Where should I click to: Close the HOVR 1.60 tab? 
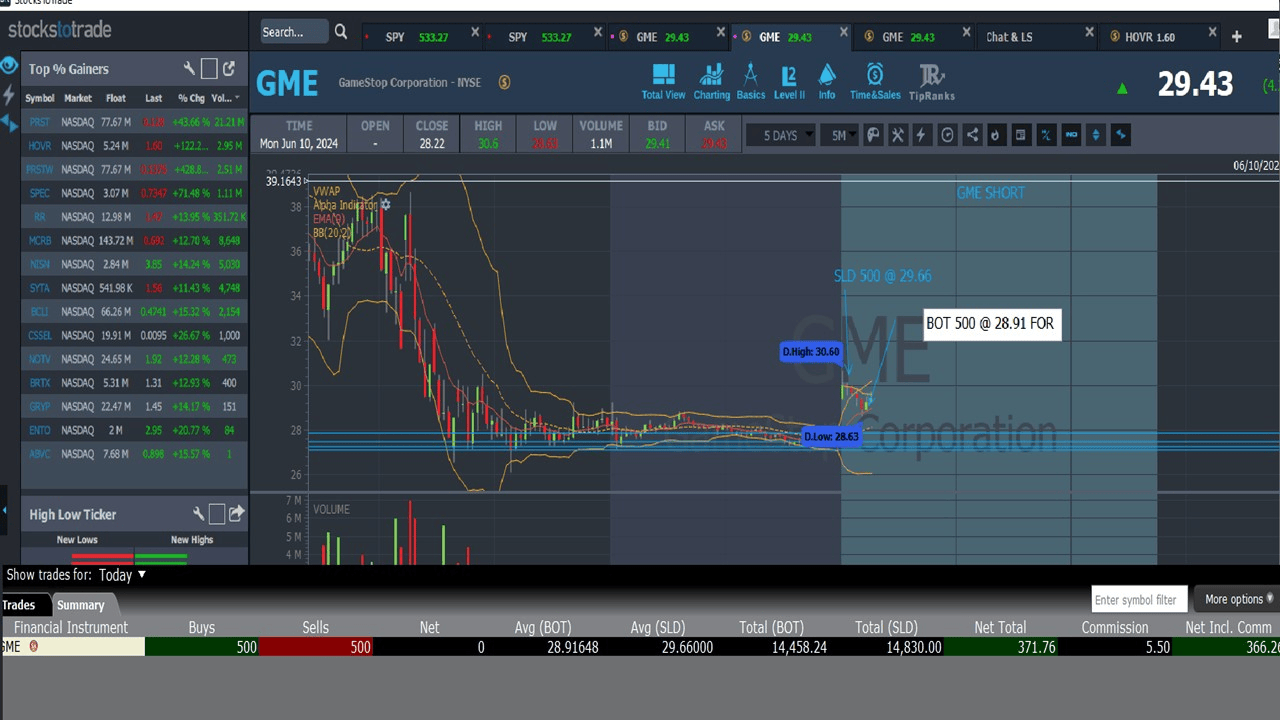click(1212, 33)
